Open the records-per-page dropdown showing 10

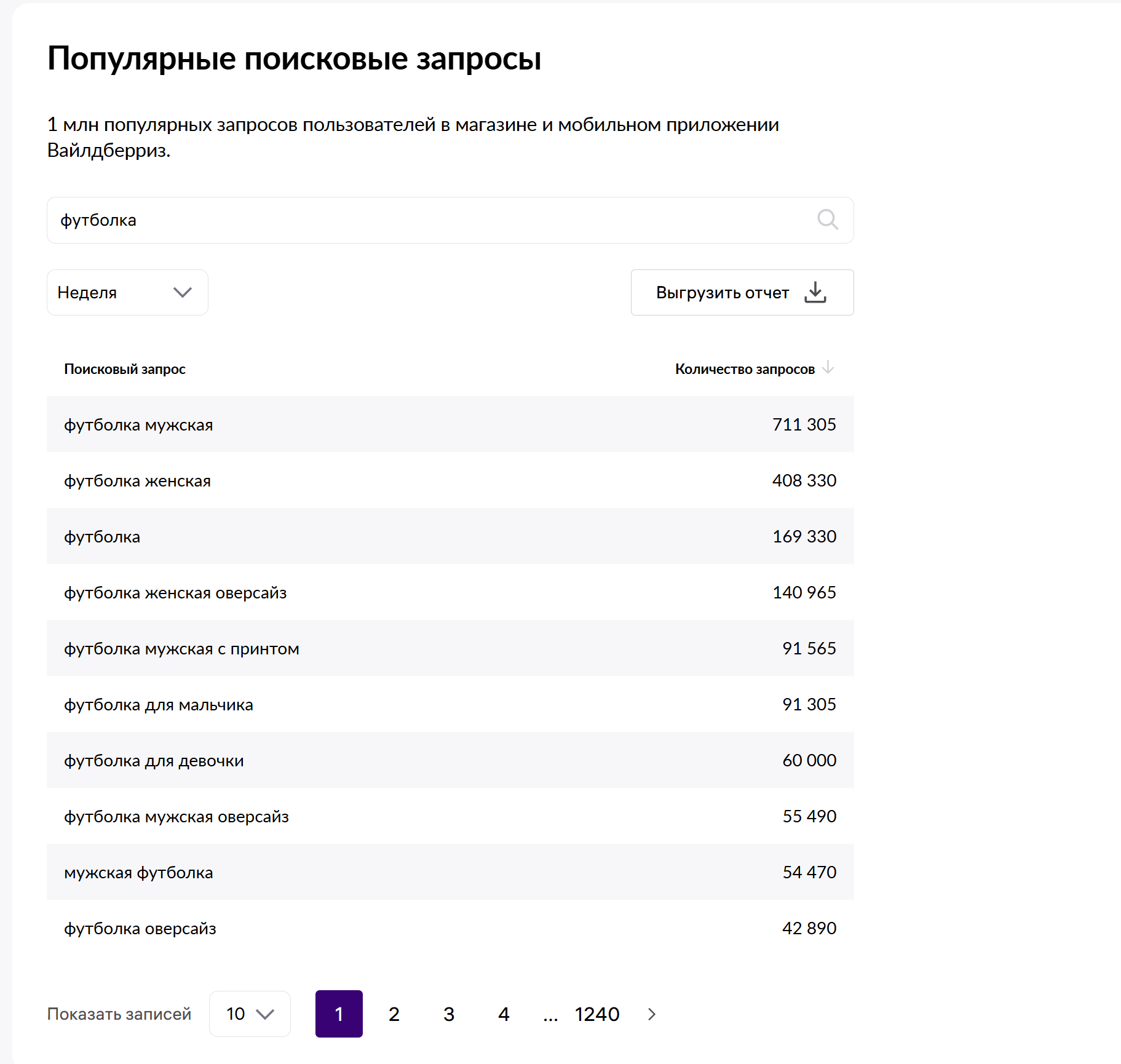pos(249,1014)
